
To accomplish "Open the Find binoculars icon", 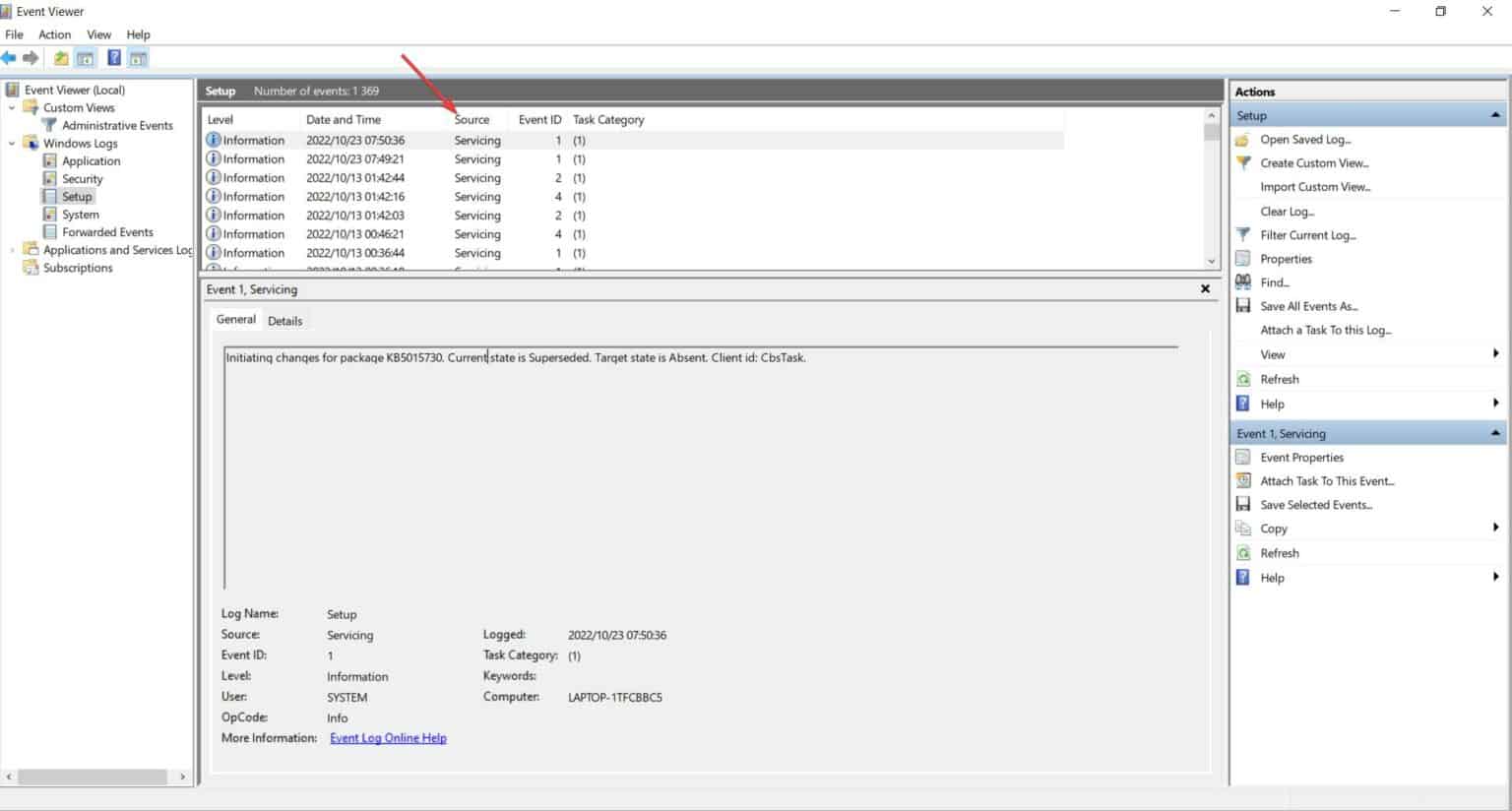I will tap(1242, 281).
